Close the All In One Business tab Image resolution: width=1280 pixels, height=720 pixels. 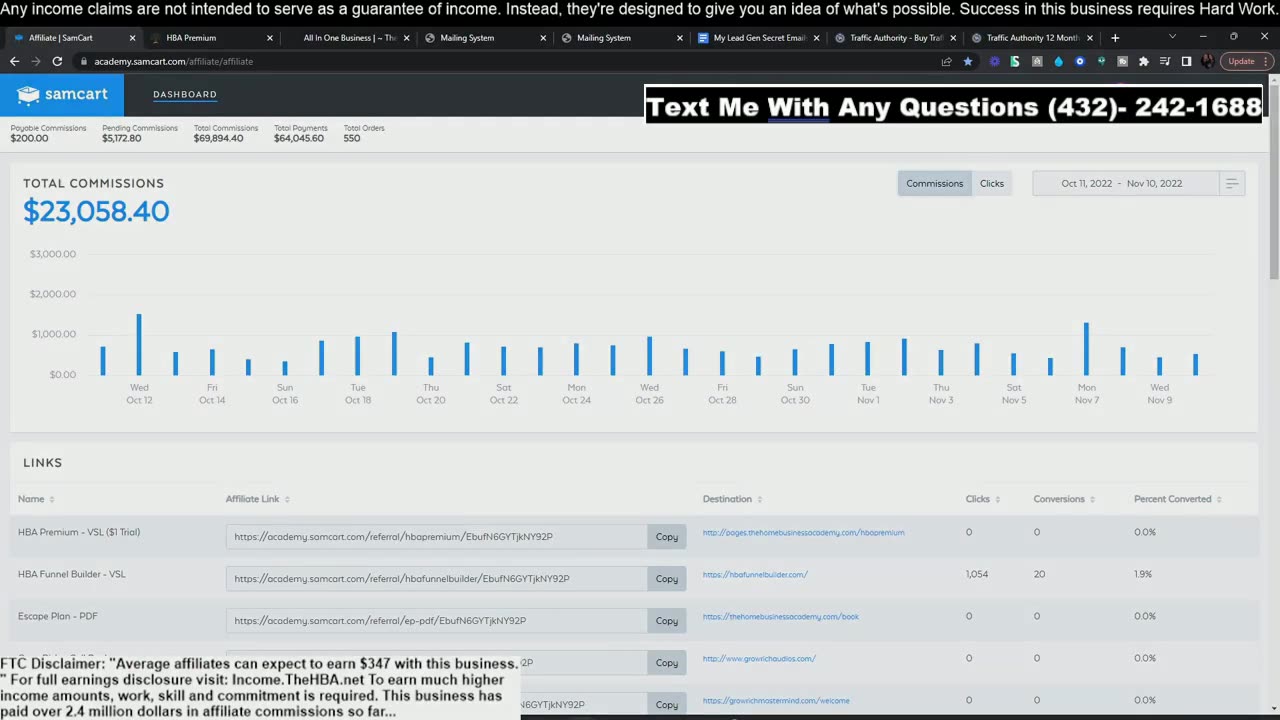(x=406, y=38)
